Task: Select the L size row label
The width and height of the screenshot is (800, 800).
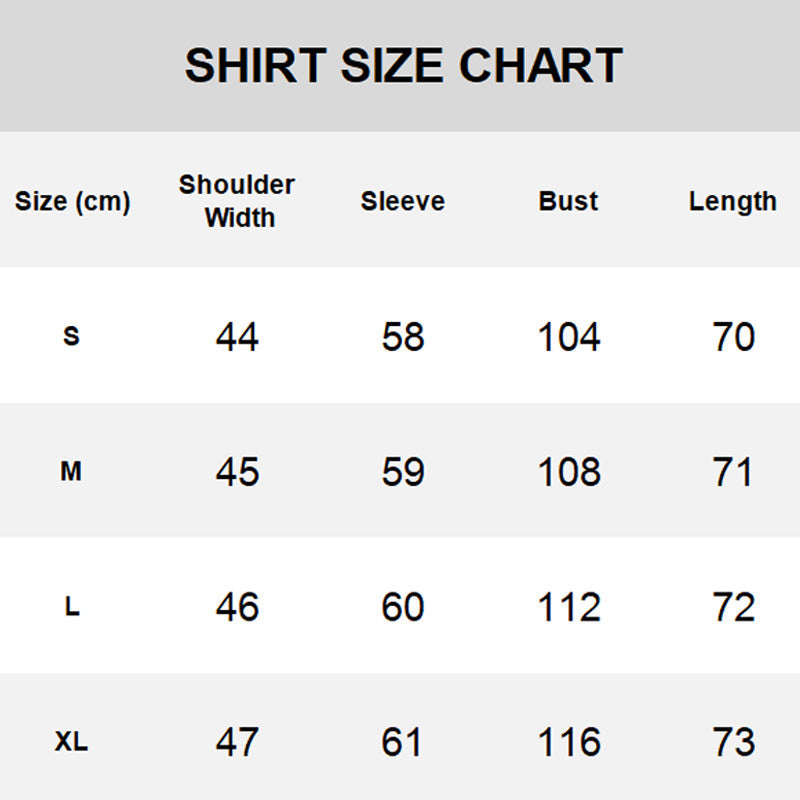Action: point(72,607)
